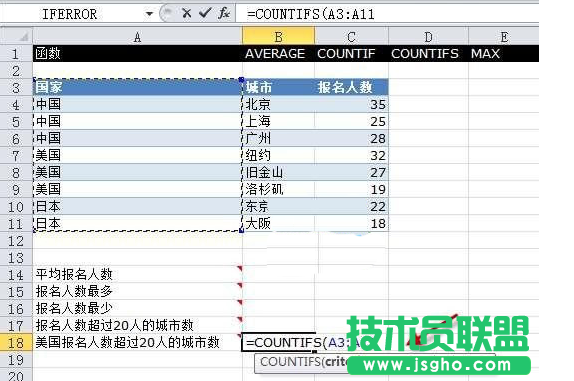The height and width of the screenshot is (381, 574).
Task: Click the 美国报名人数超过20人的城市数 cell
Action: coord(137,343)
